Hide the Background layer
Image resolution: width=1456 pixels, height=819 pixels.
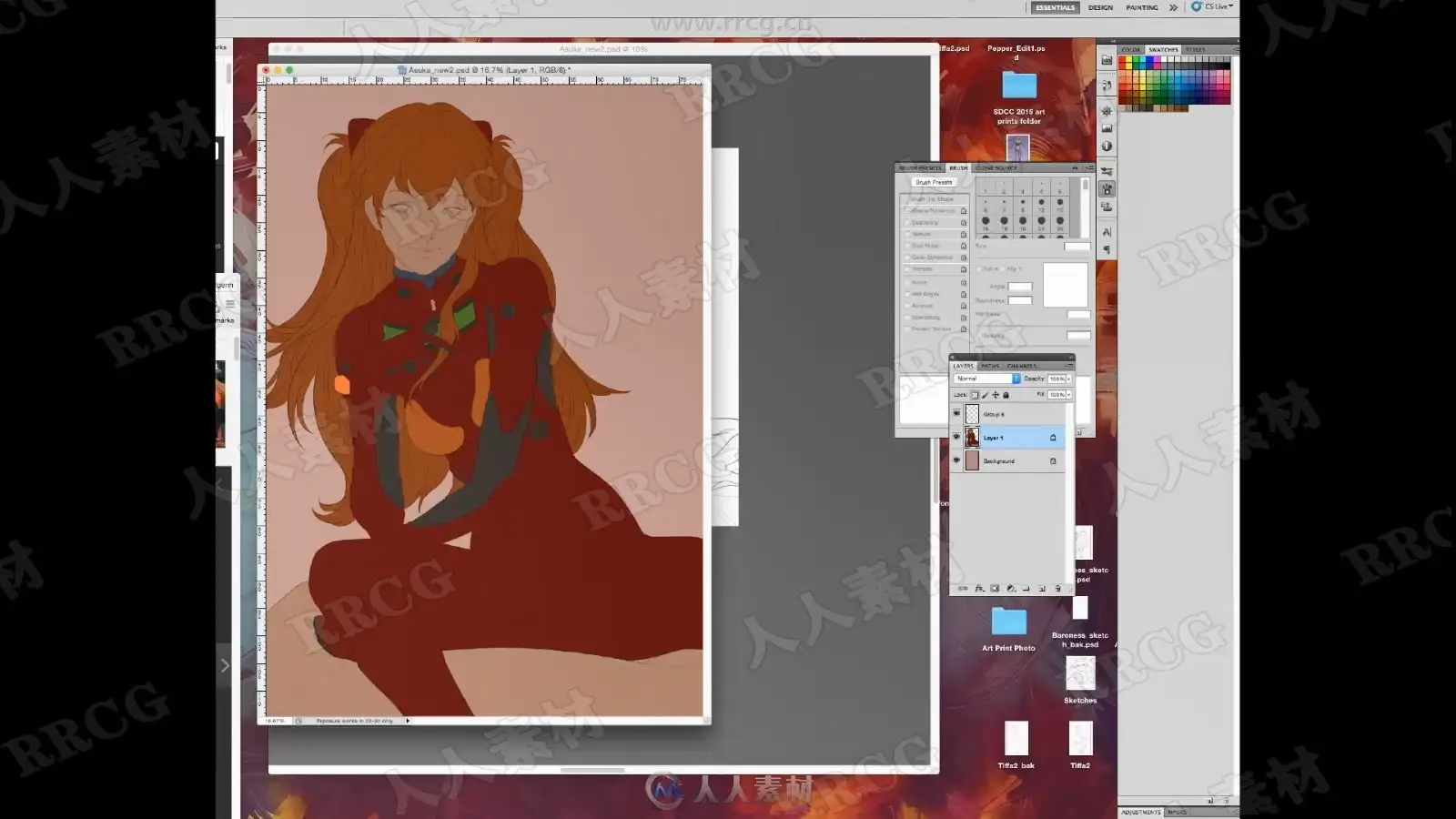tap(956, 461)
